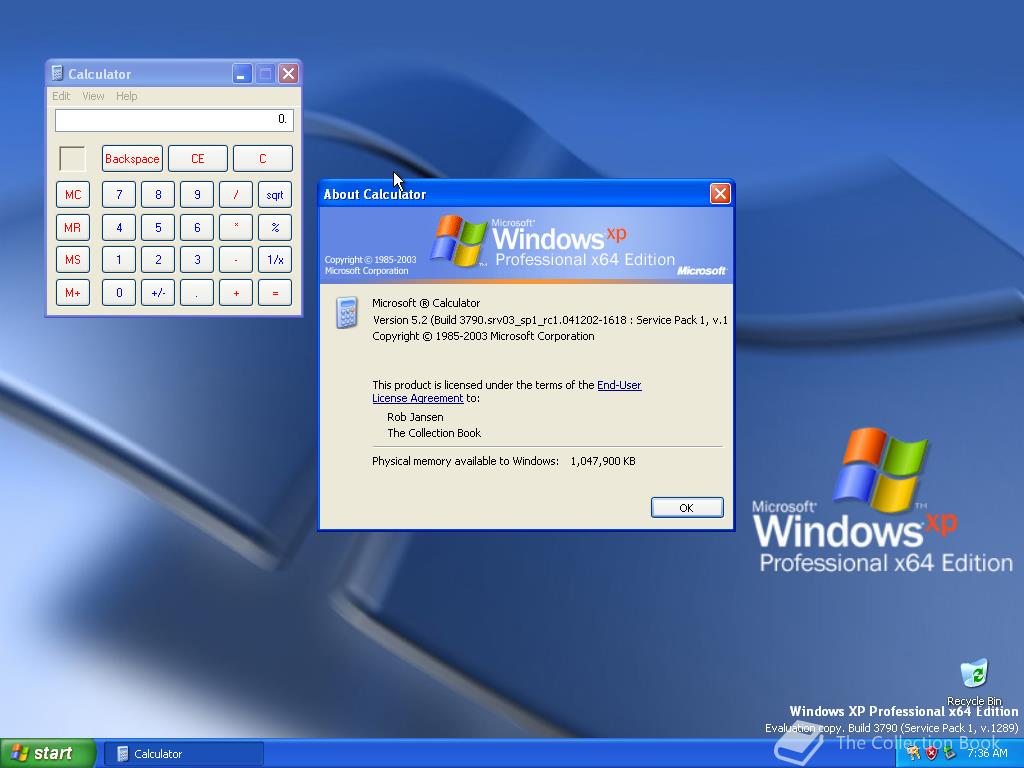Click the CE button in Calculator

pos(197,159)
